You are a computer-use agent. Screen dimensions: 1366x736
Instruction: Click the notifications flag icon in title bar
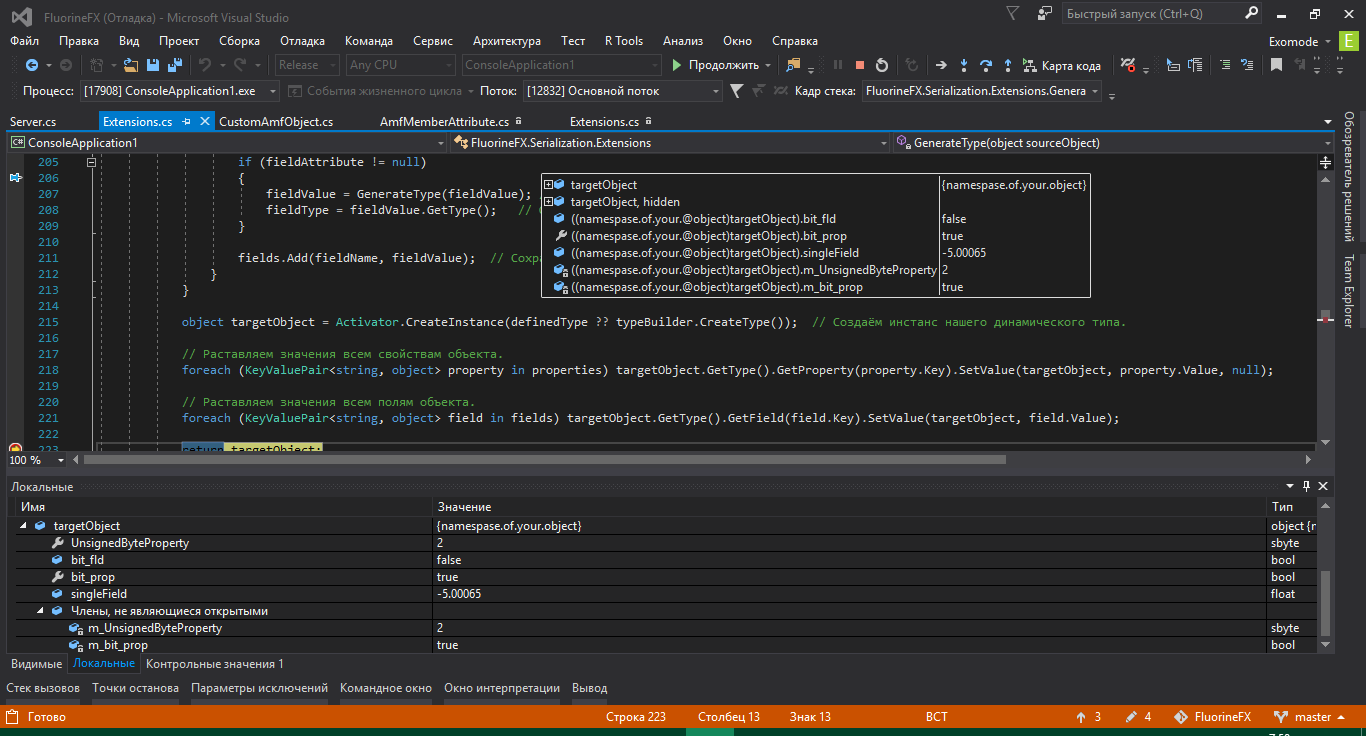(1013, 14)
